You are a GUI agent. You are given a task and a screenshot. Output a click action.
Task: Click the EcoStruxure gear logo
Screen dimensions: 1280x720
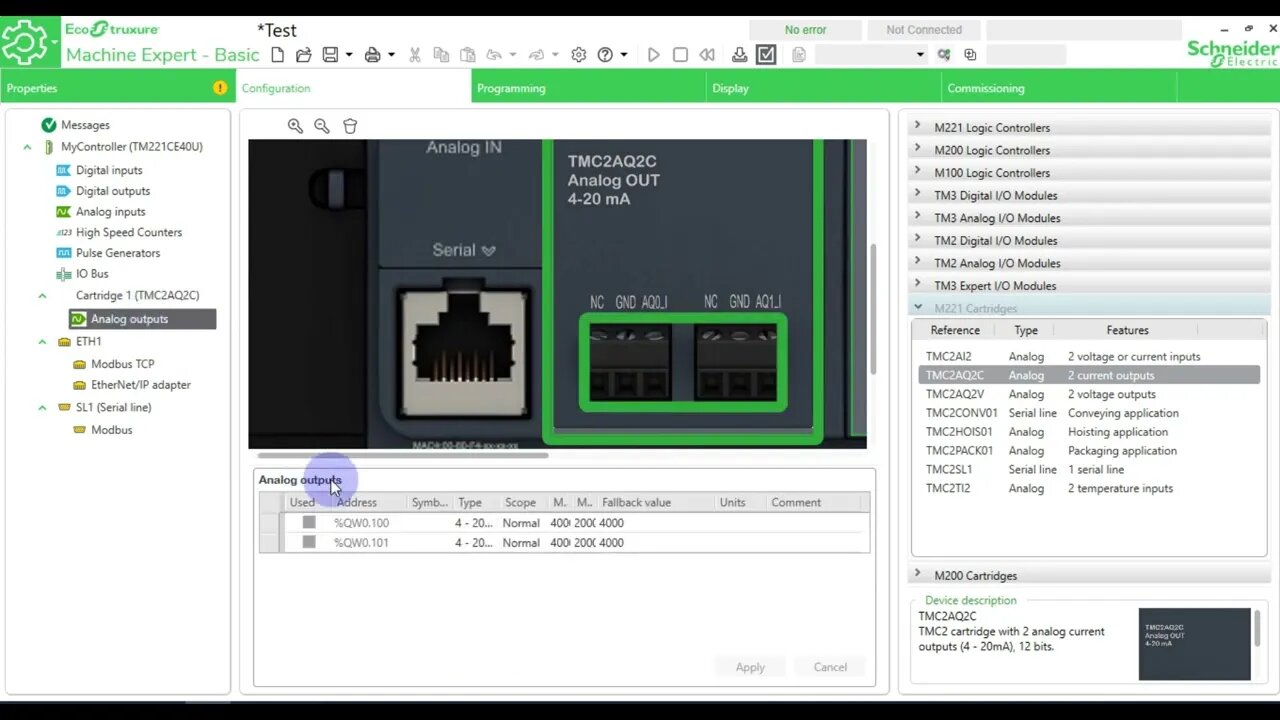coord(25,43)
